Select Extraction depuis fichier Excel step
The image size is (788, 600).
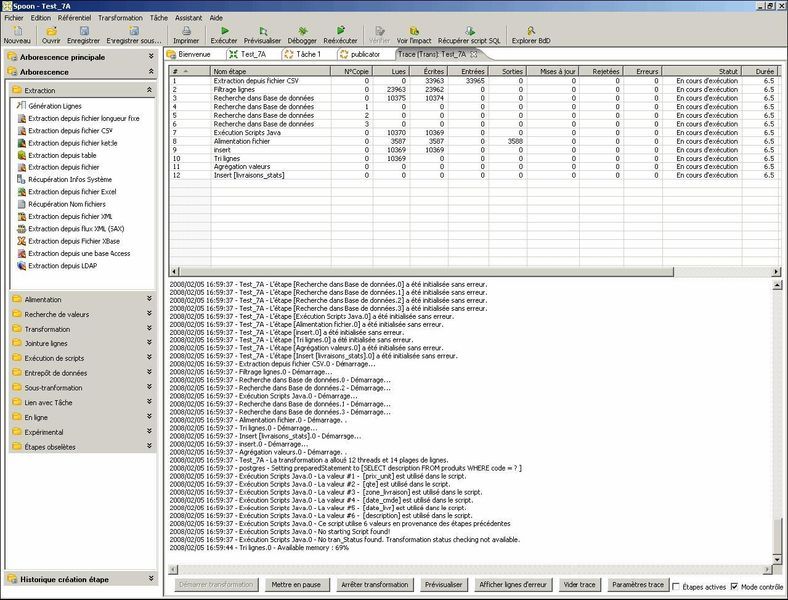(x=72, y=190)
